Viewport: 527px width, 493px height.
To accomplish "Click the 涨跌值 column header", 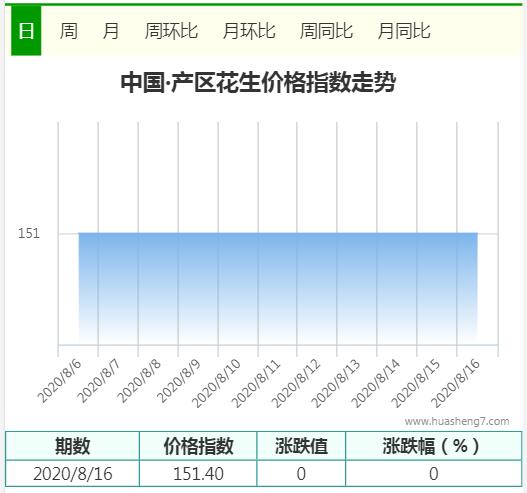I will (301, 446).
